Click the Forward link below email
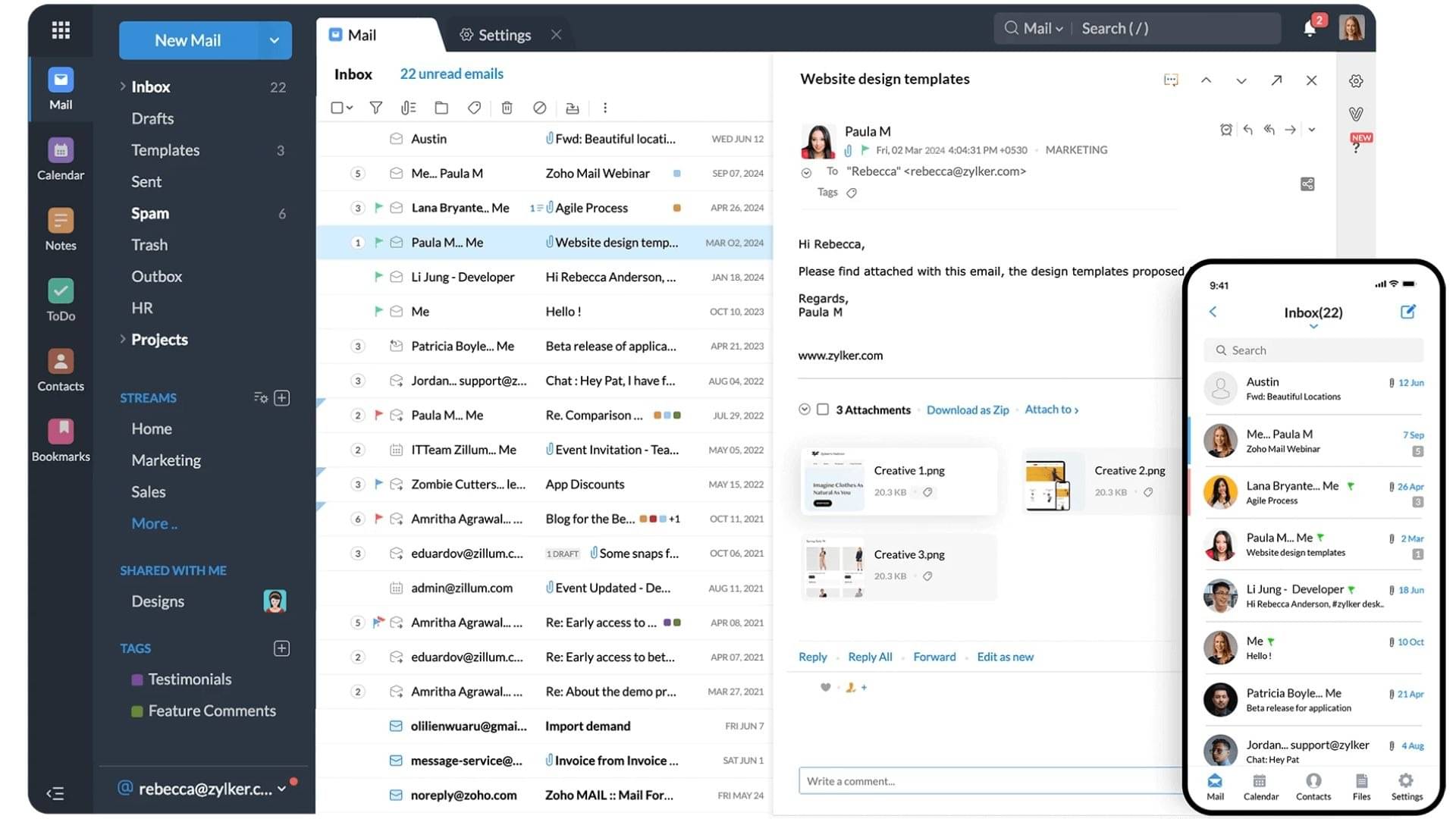Viewport: 1456px width, 819px height. point(934,657)
